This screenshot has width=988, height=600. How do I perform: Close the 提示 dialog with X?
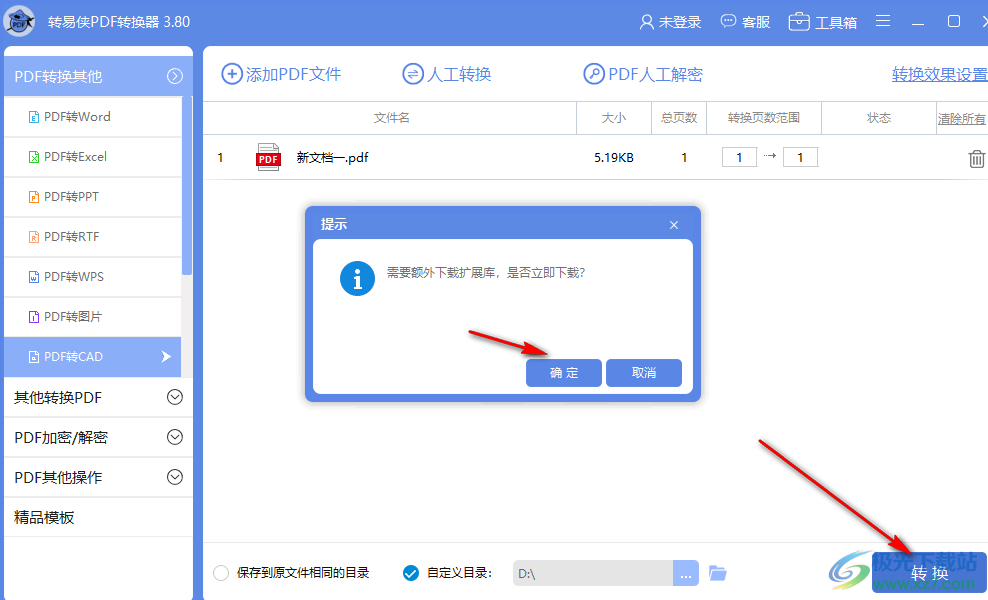(x=674, y=225)
